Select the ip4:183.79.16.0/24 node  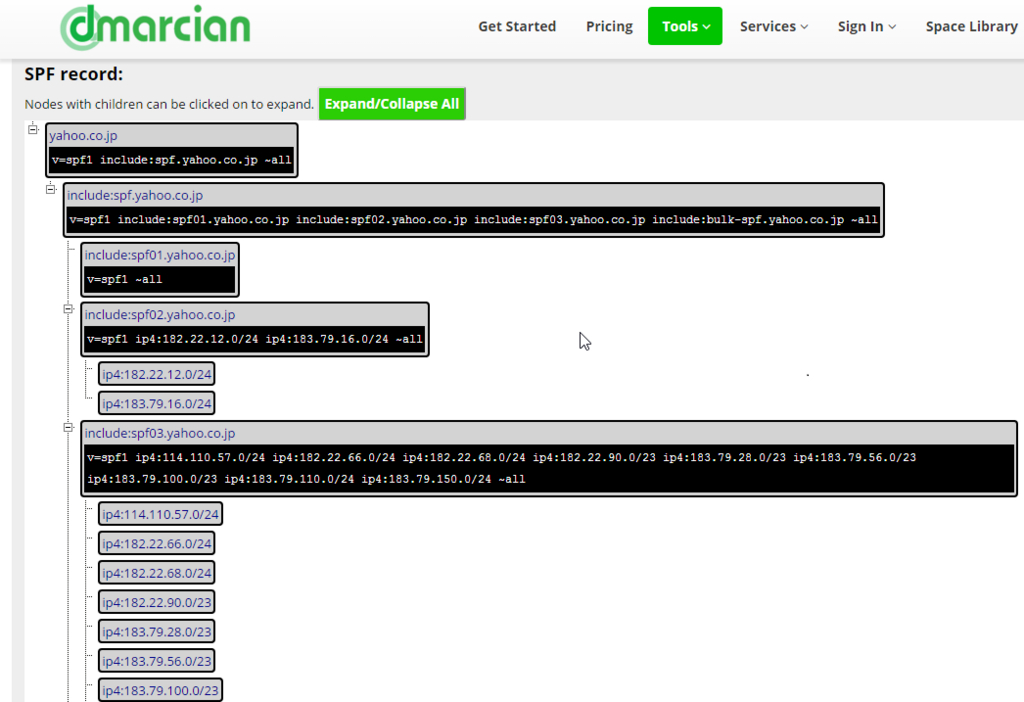point(157,404)
